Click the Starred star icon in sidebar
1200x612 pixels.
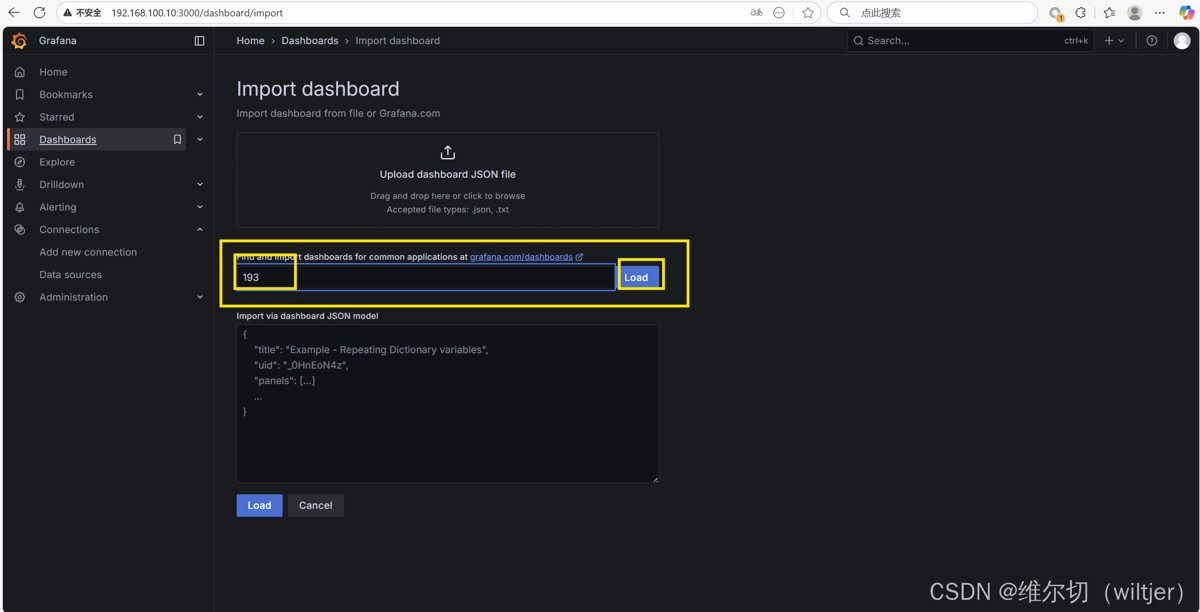[x=19, y=117]
